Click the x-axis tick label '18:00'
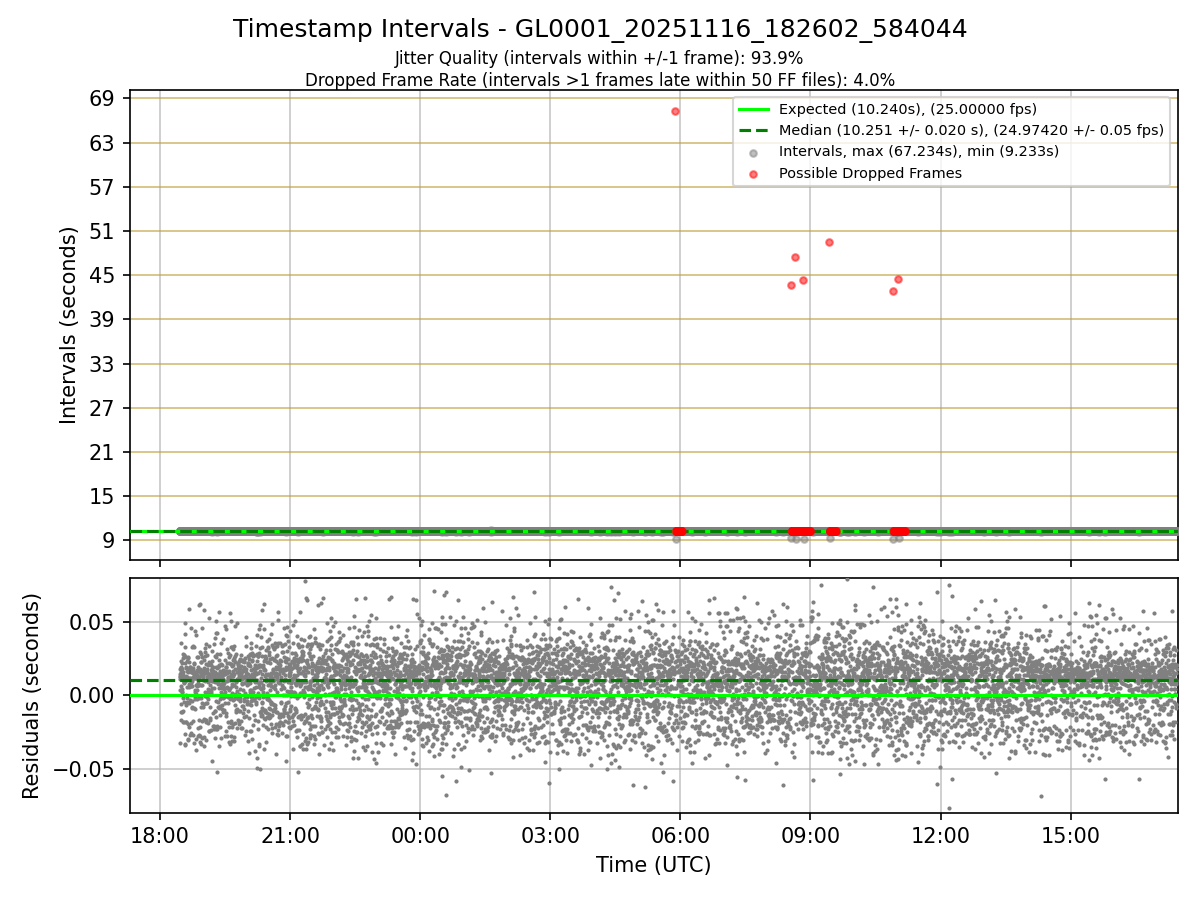This screenshot has width=1200, height=900. tap(160, 835)
